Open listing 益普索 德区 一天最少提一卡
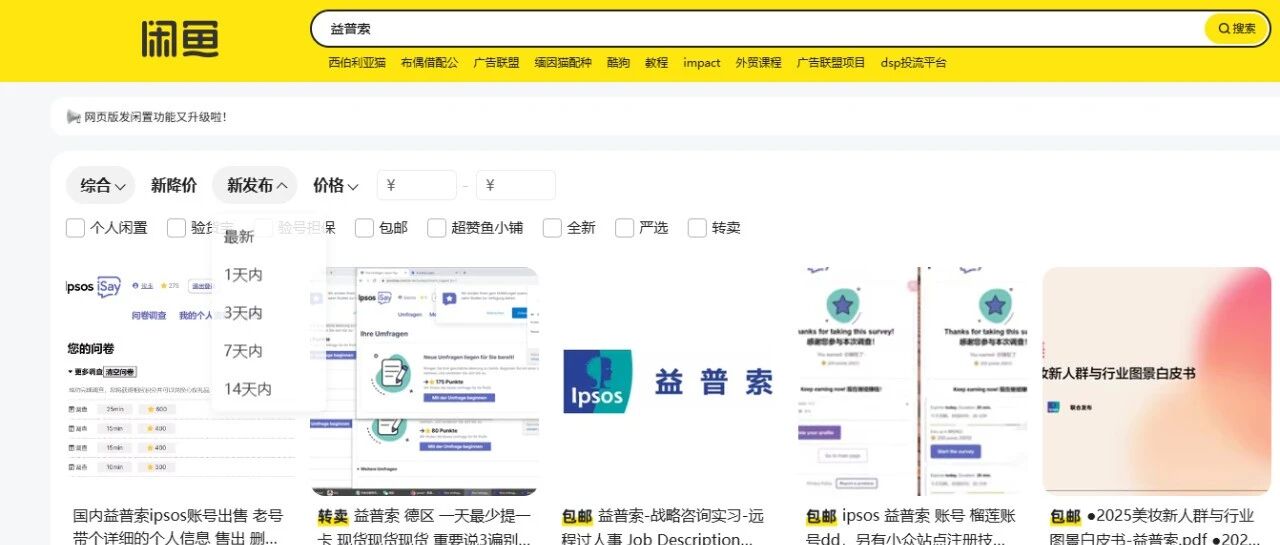Viewport: 1280px width, 545px height. [x=424, y=527]
